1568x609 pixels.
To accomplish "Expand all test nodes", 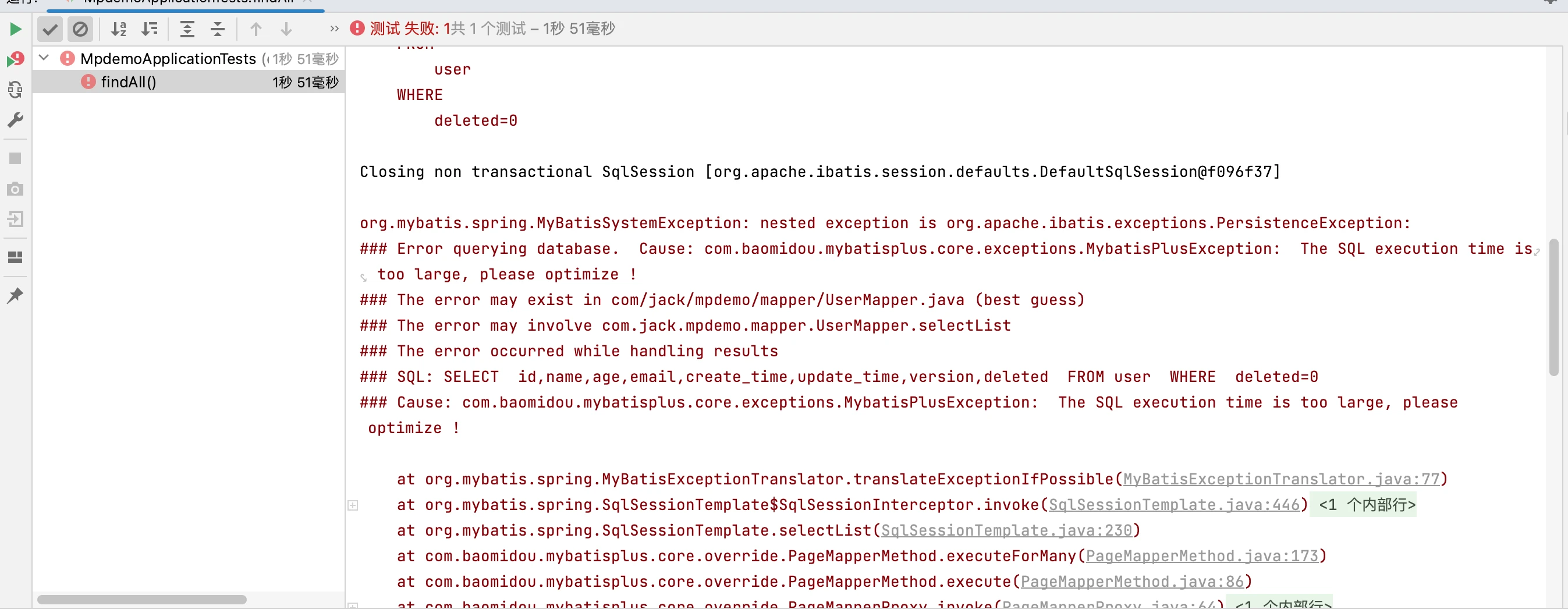I will (187, 29).
